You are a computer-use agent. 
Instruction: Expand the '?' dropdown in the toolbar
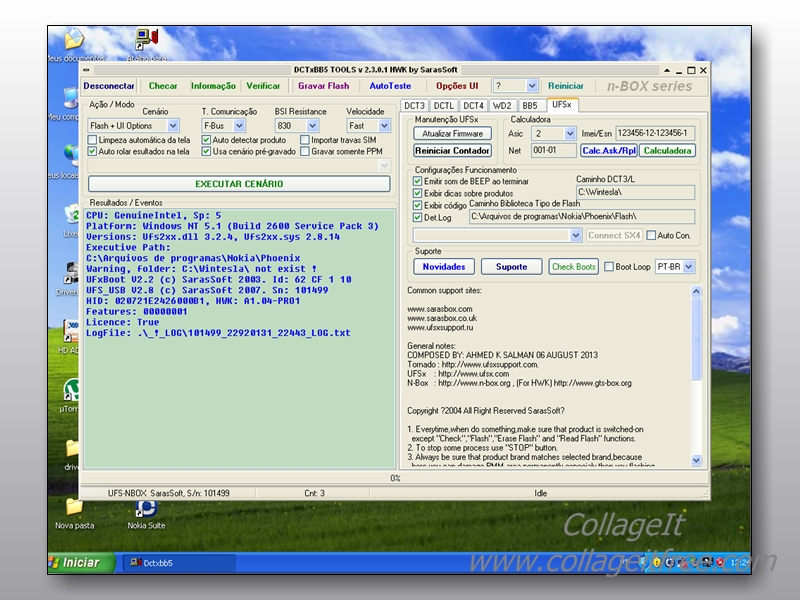click(x=532, y=86)
